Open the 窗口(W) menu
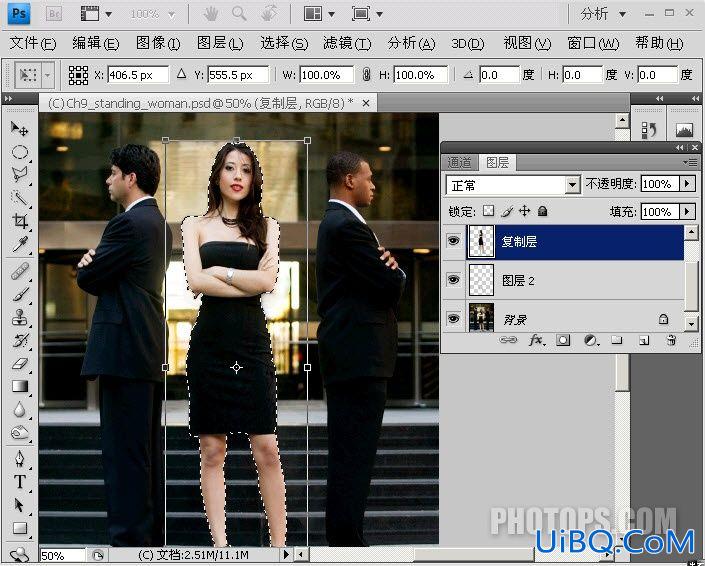This screenshot has width=705, height=566. click(x=593, y=44)
